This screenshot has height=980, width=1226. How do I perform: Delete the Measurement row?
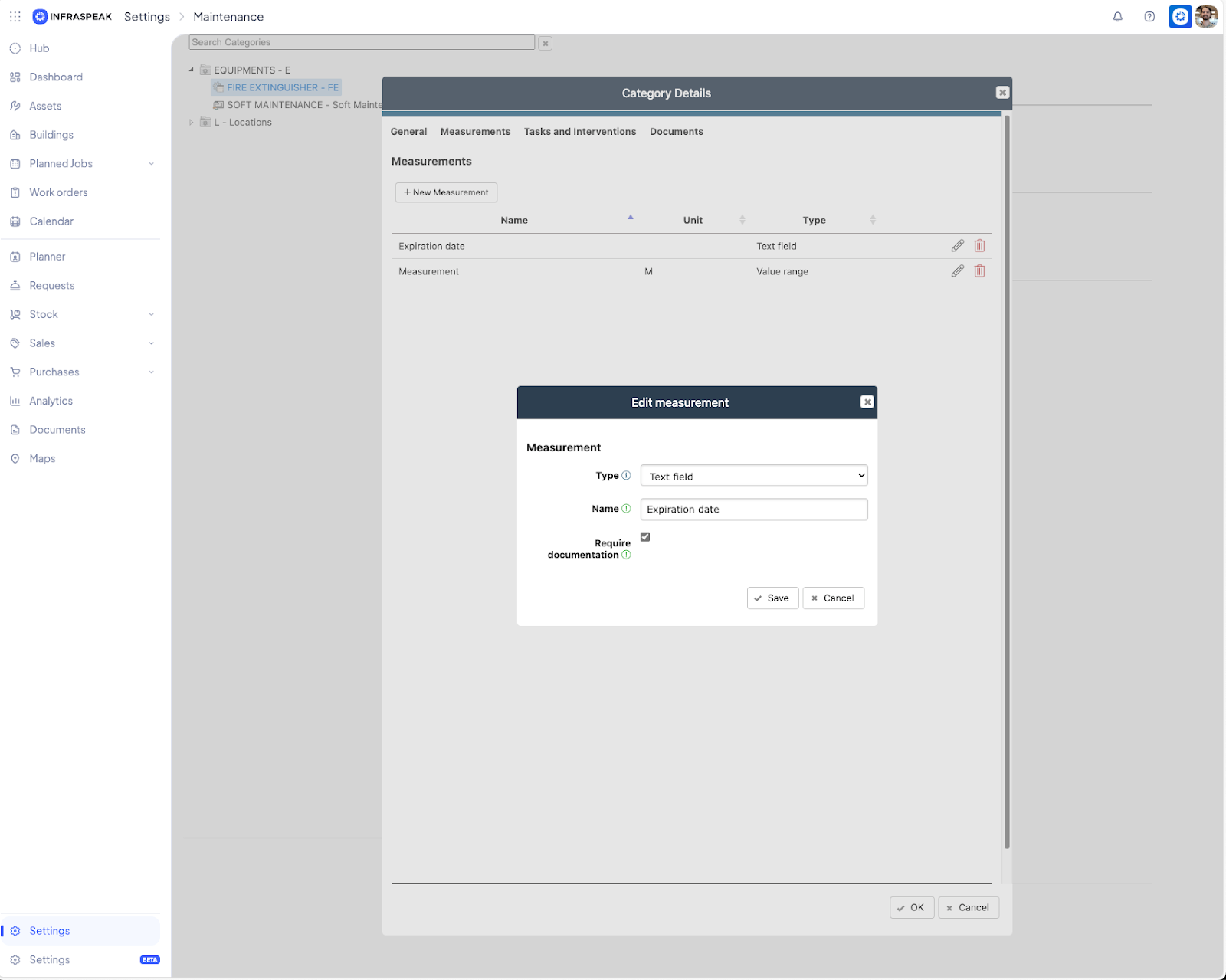tap(979, 271)
